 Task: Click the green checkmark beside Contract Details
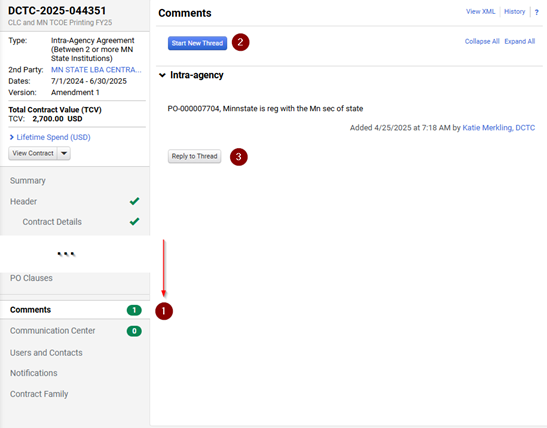pyautogui.click(x=134, y=221)
